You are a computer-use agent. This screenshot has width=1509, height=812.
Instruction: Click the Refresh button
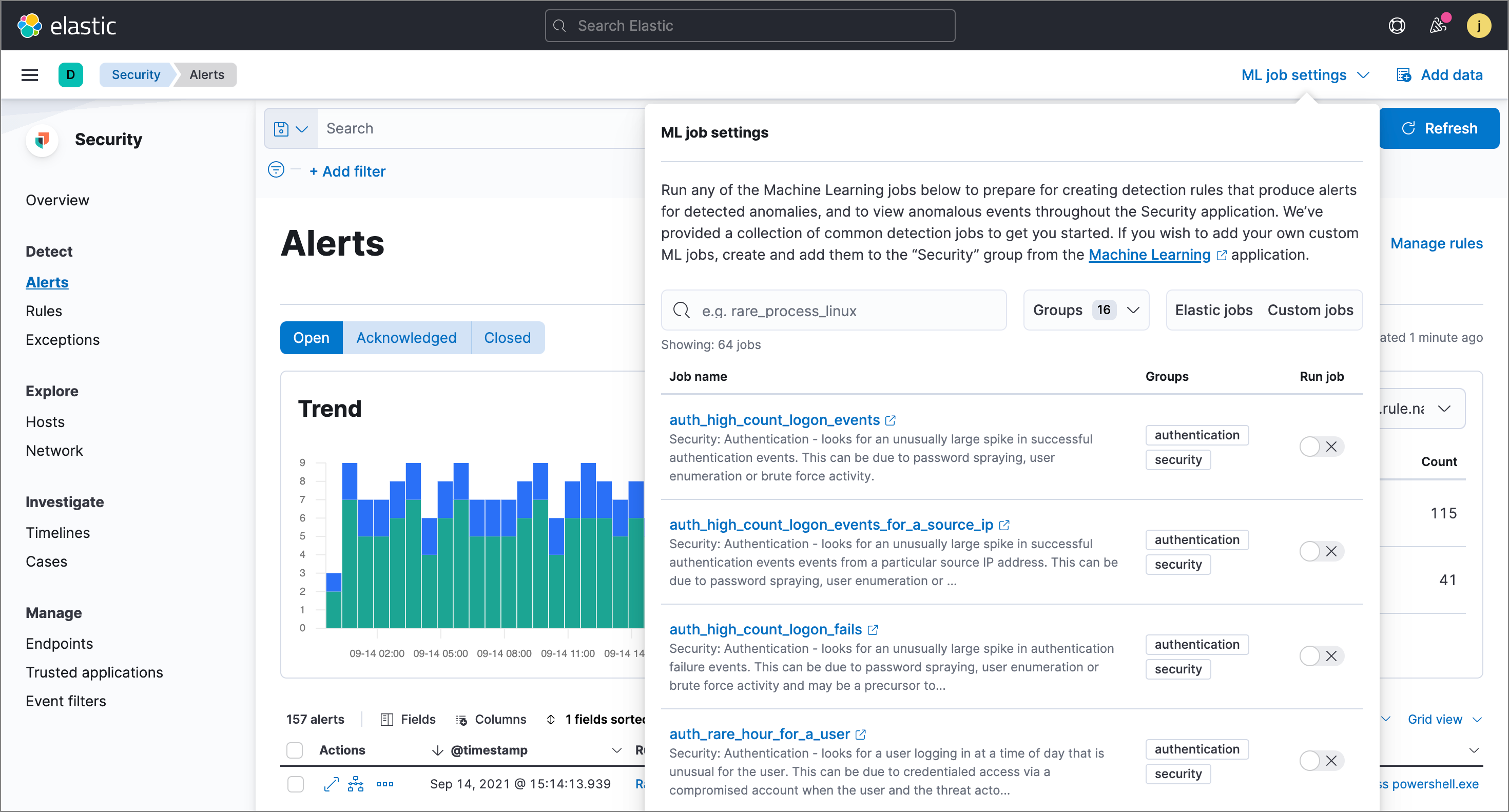tap(1439, 128)
